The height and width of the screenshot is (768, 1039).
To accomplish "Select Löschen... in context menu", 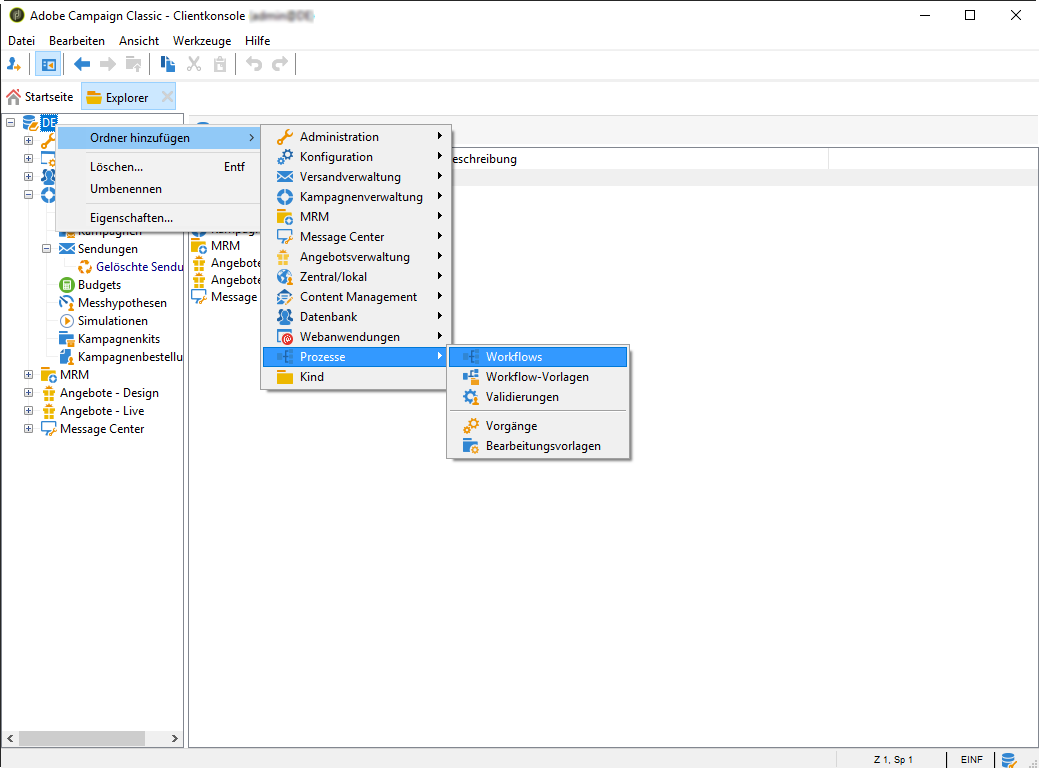I will pos(158,167).
